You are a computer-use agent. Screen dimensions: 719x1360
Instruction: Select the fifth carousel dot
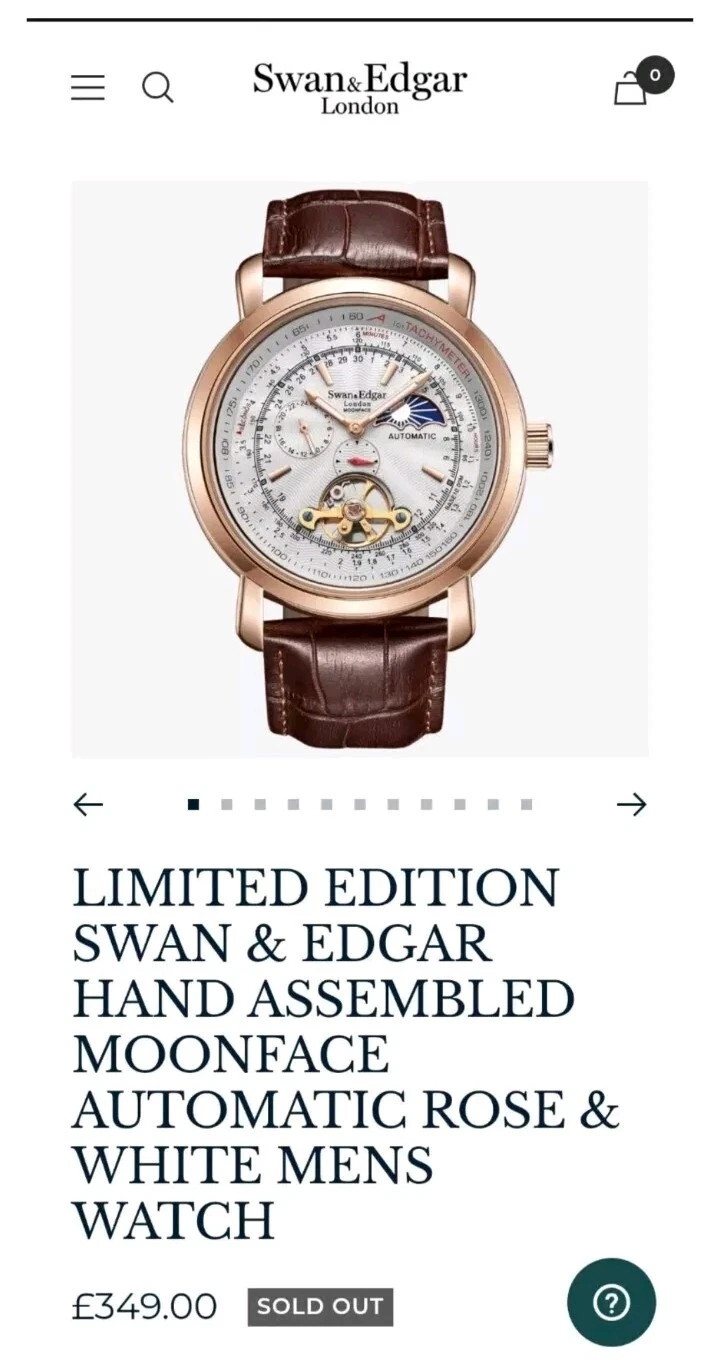(x=326, y=804)
